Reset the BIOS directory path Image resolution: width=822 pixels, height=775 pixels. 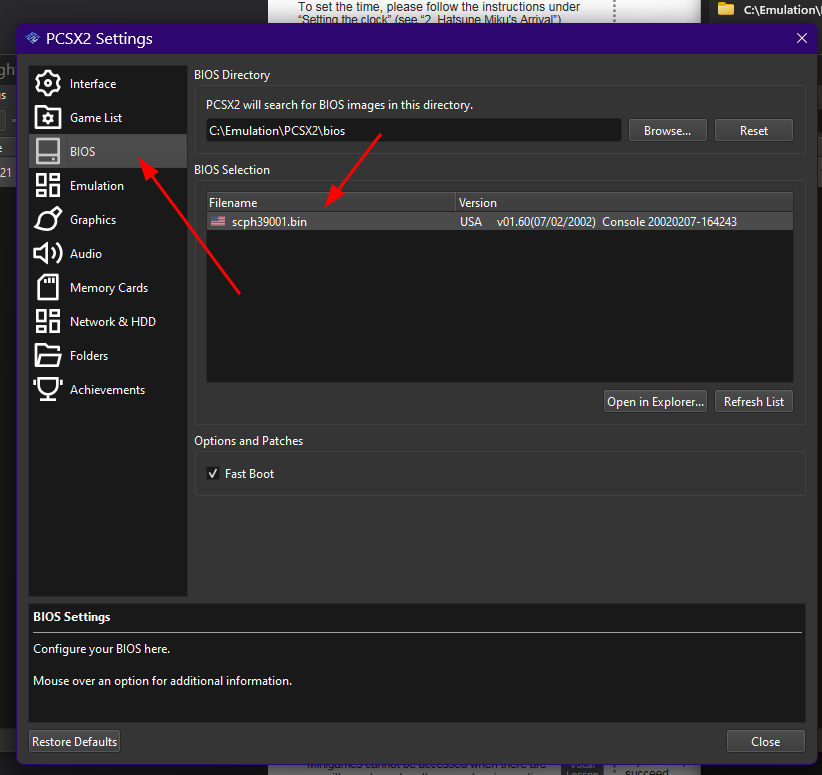click(x=753, y=131)
